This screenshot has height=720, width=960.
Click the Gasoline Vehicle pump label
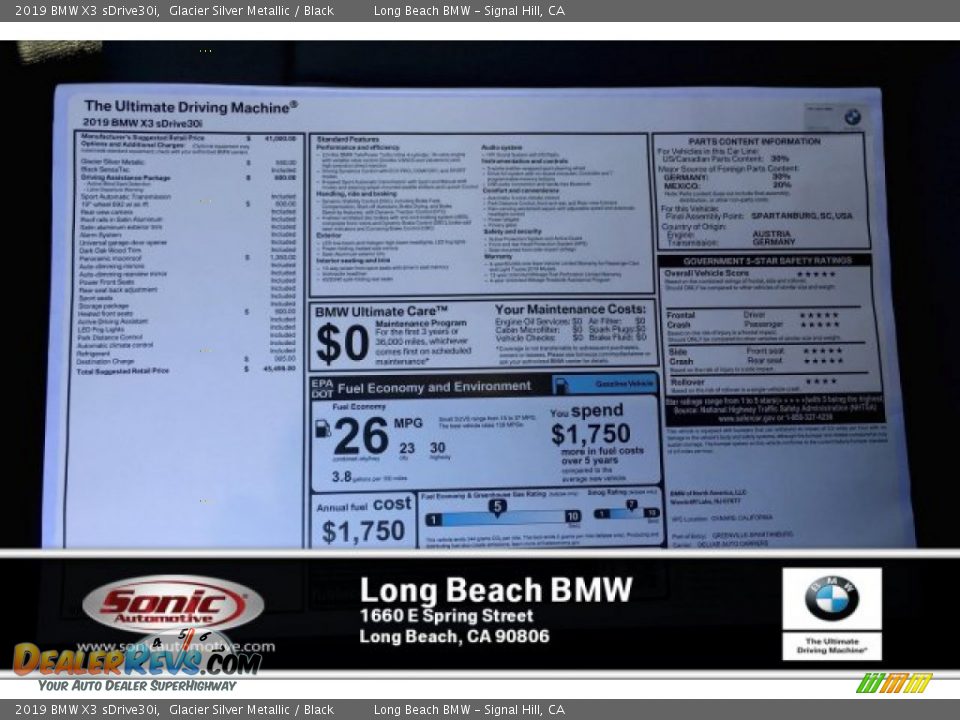(x=604, y=384)
